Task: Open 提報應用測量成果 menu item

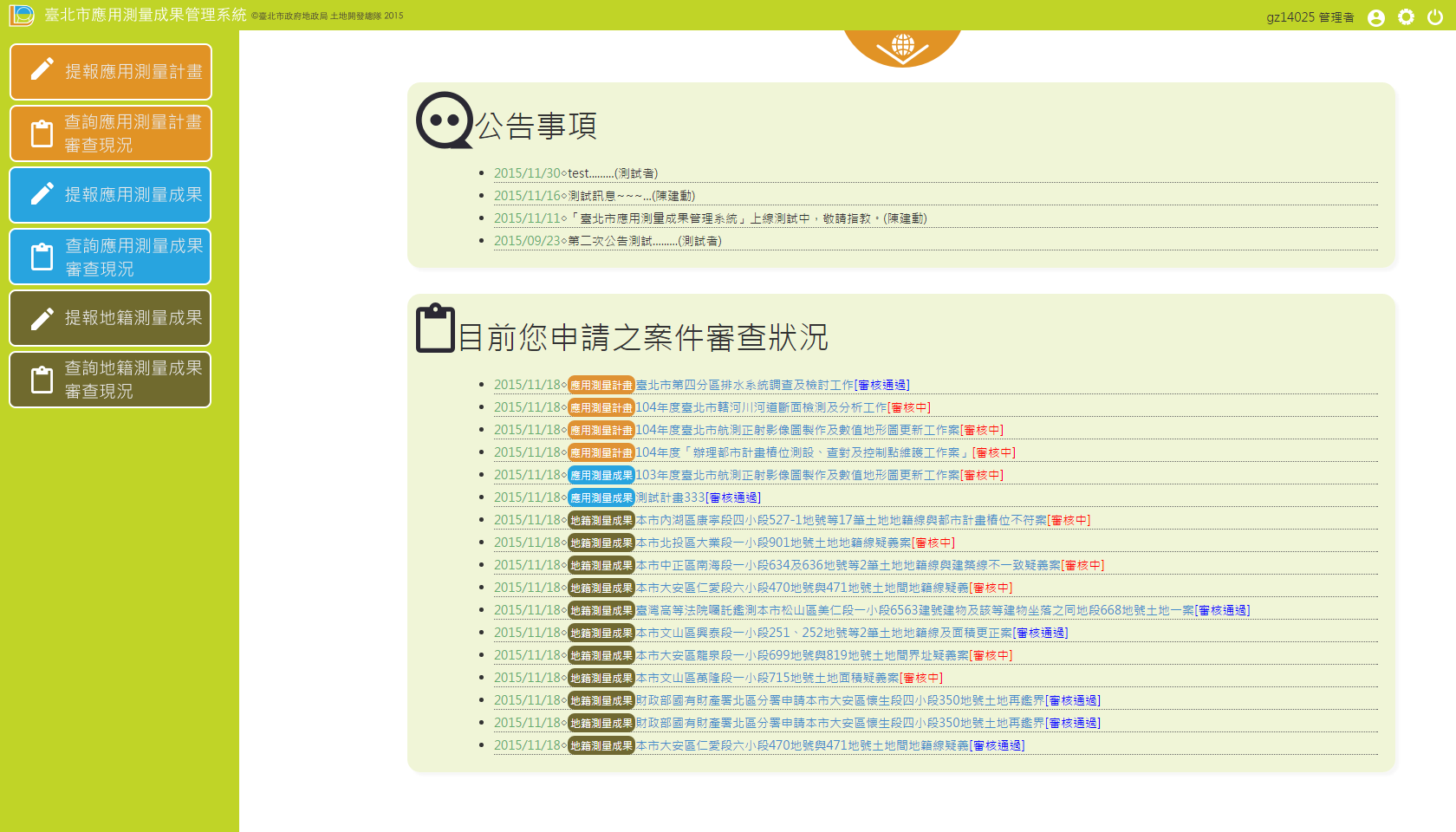Action: pos(111,195)
